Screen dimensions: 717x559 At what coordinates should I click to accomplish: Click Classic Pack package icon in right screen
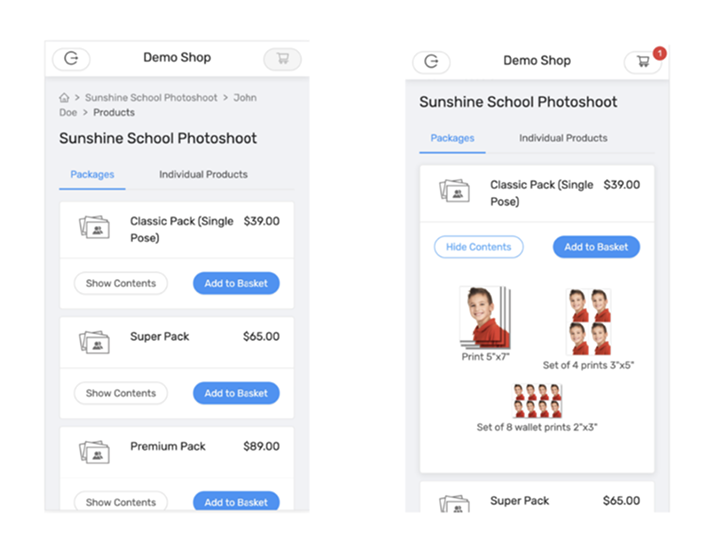454,191
